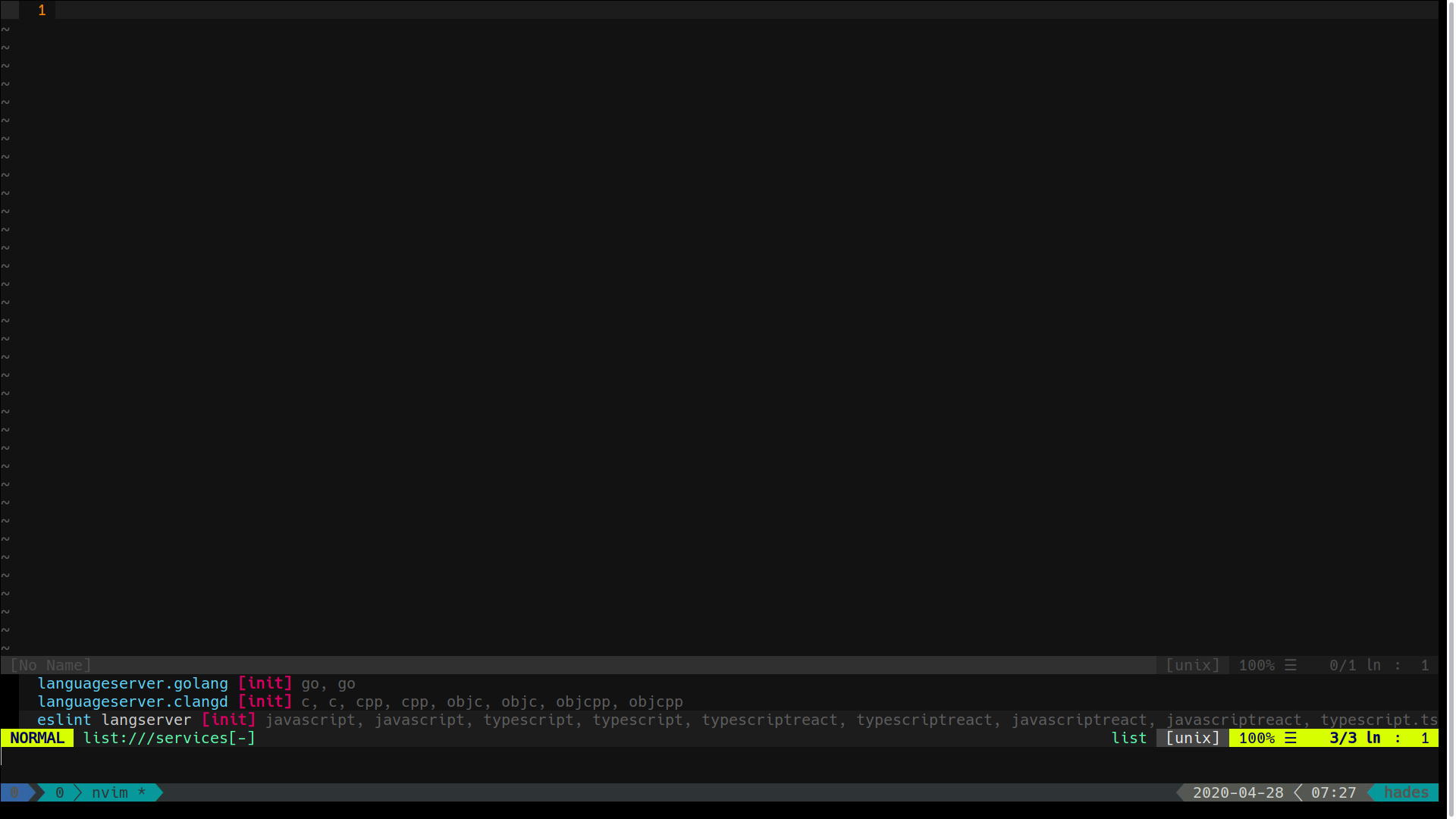Toggle the [init] status of languageserver.clangd
The width and height of the screenshot is (1456, 819).
coord(265,701)
